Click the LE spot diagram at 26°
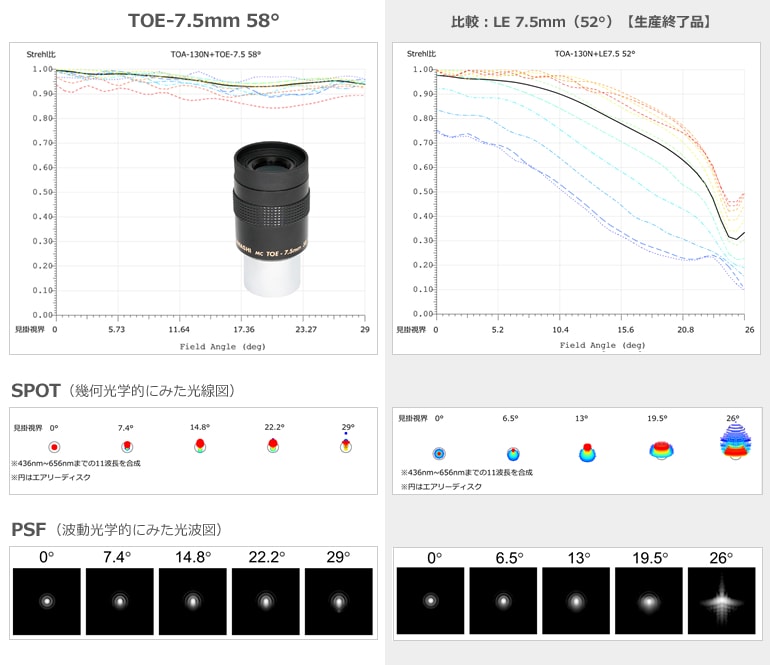770x665 pixels. click(734, 446)
